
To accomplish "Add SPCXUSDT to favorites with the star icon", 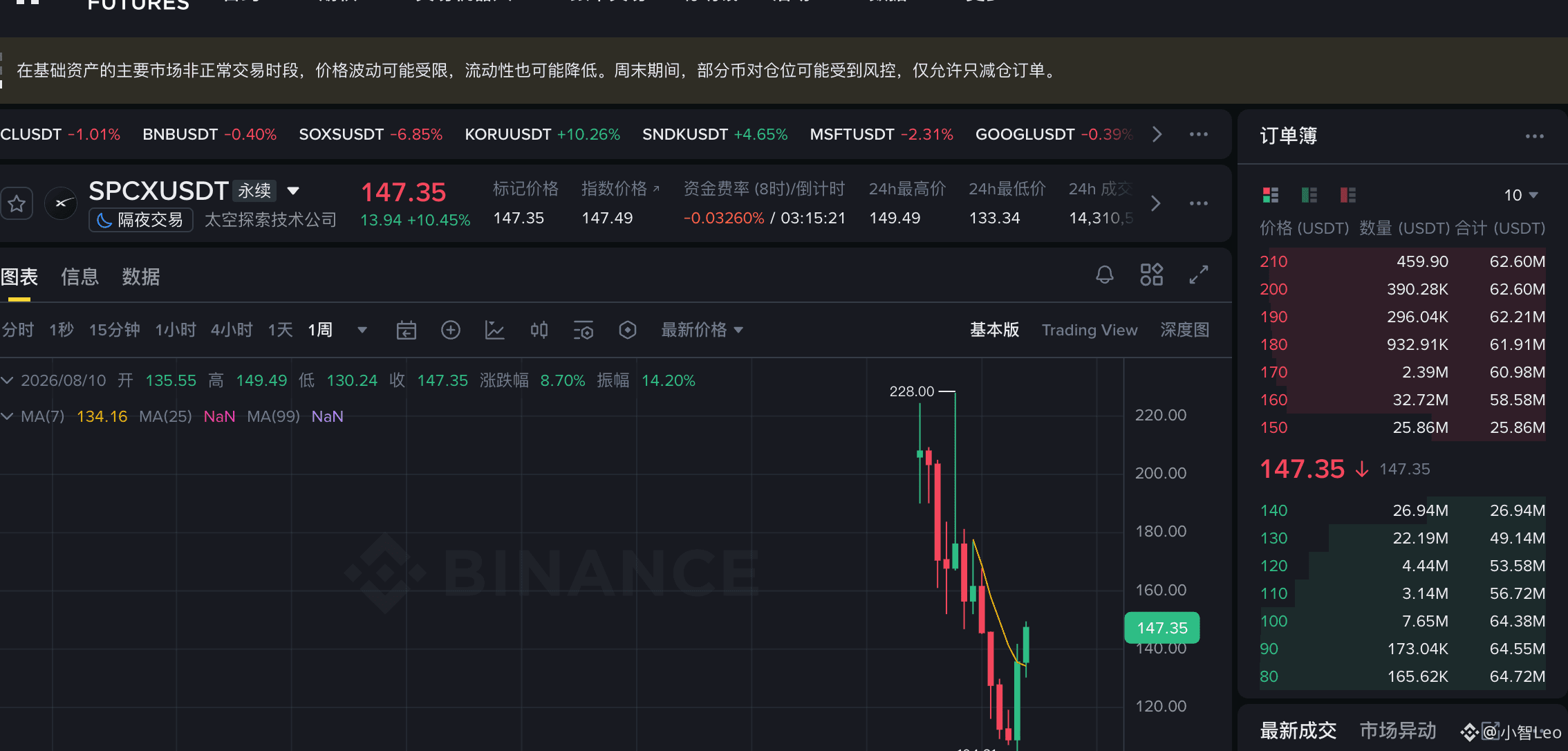I will click(x=17, y=203).
